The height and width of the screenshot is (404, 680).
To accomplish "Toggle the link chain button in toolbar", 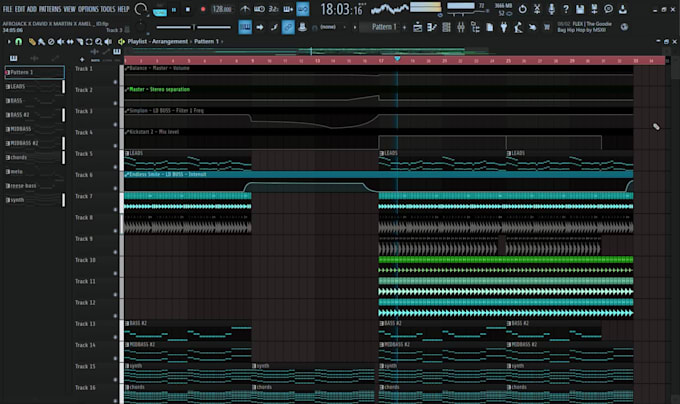I will coord(288,27).
